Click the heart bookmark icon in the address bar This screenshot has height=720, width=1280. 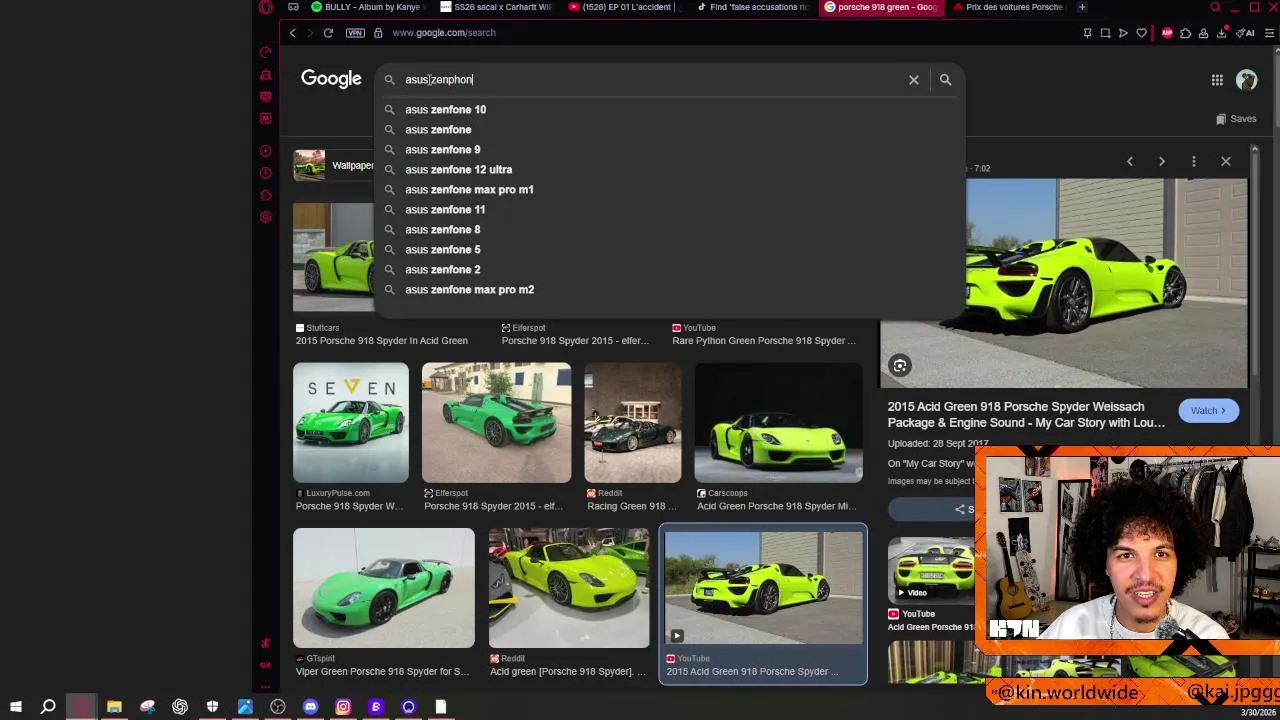pos(1141,33)
